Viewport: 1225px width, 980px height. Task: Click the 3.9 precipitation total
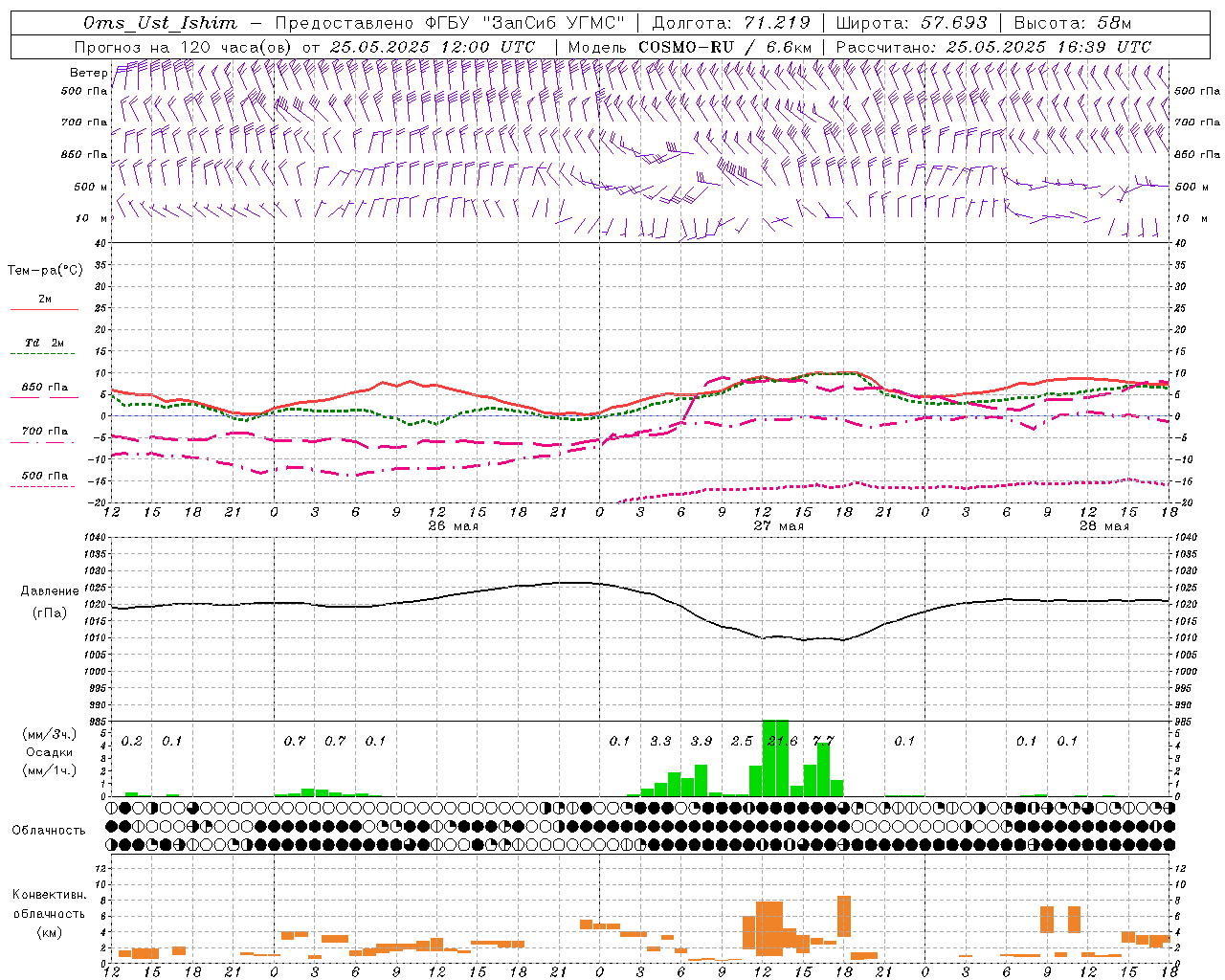[702, 741]
